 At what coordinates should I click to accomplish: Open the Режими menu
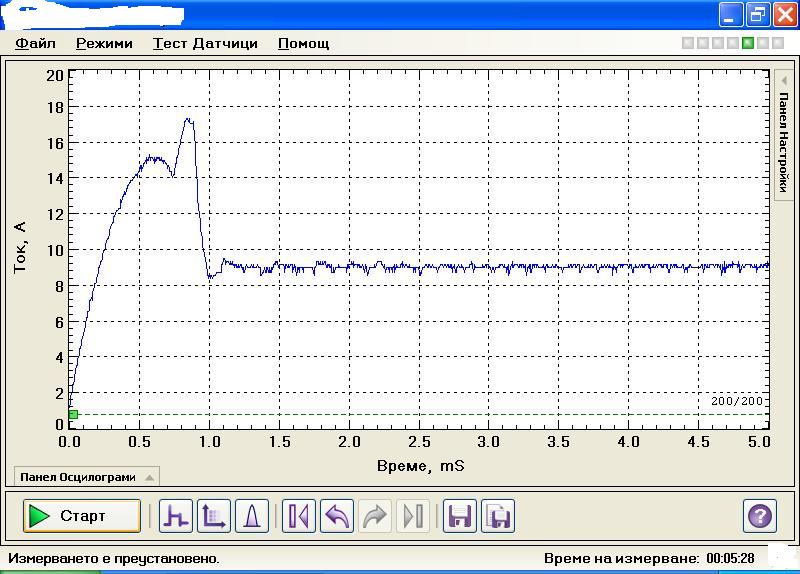click(x=104, y=43)
